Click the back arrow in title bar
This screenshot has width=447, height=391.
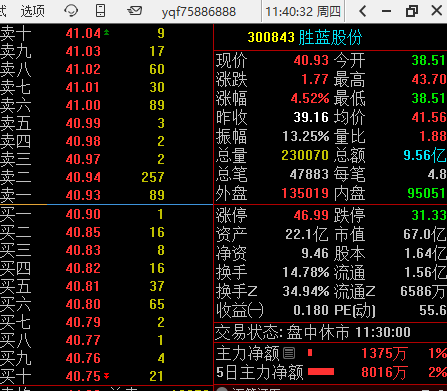click(x=363, y=11)
